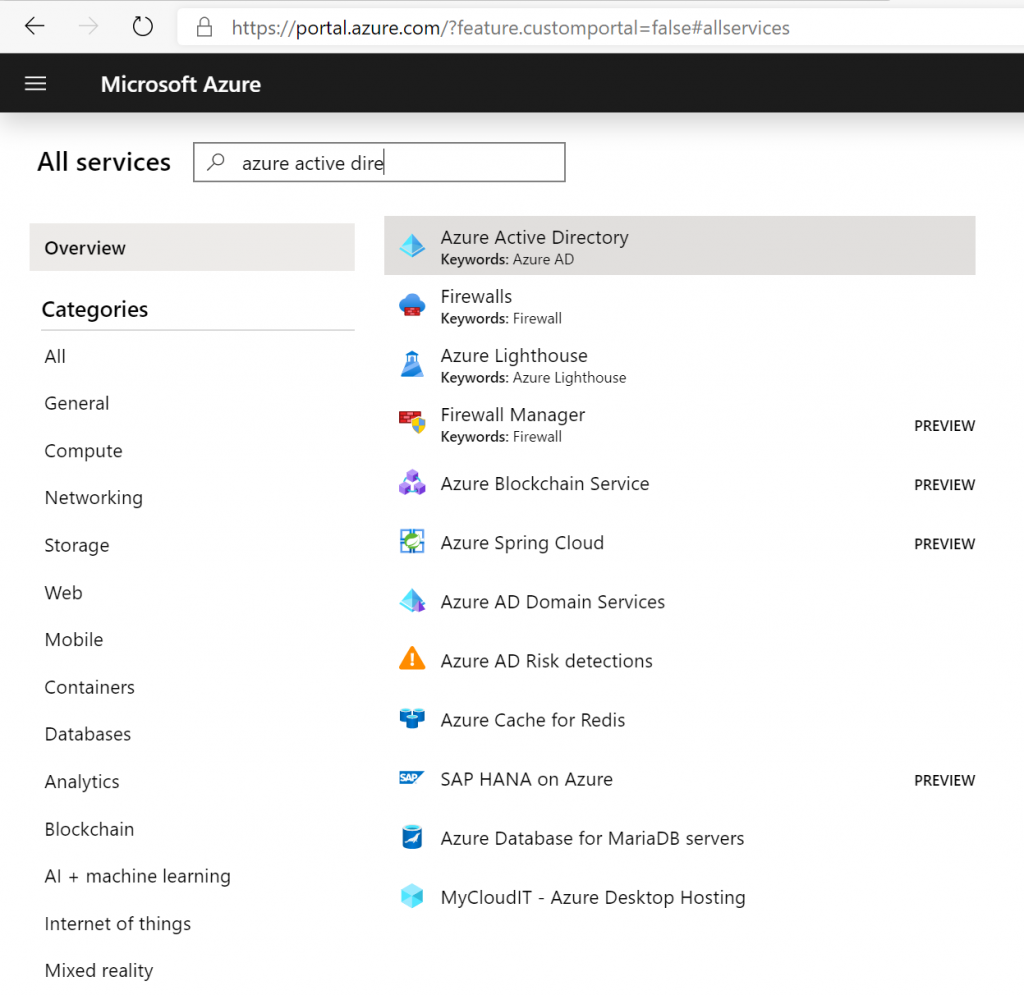Select the Mobile category

(x=74, y=640)
